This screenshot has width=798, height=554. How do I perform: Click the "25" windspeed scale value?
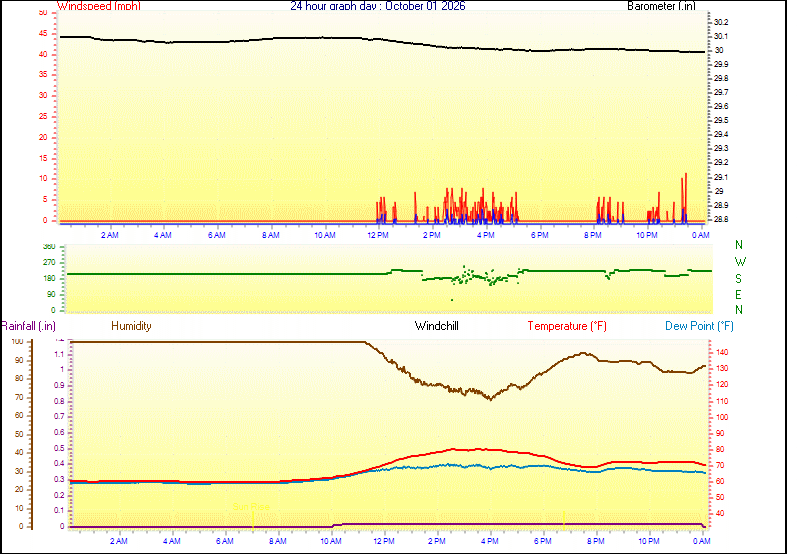[x=43, y=116]
